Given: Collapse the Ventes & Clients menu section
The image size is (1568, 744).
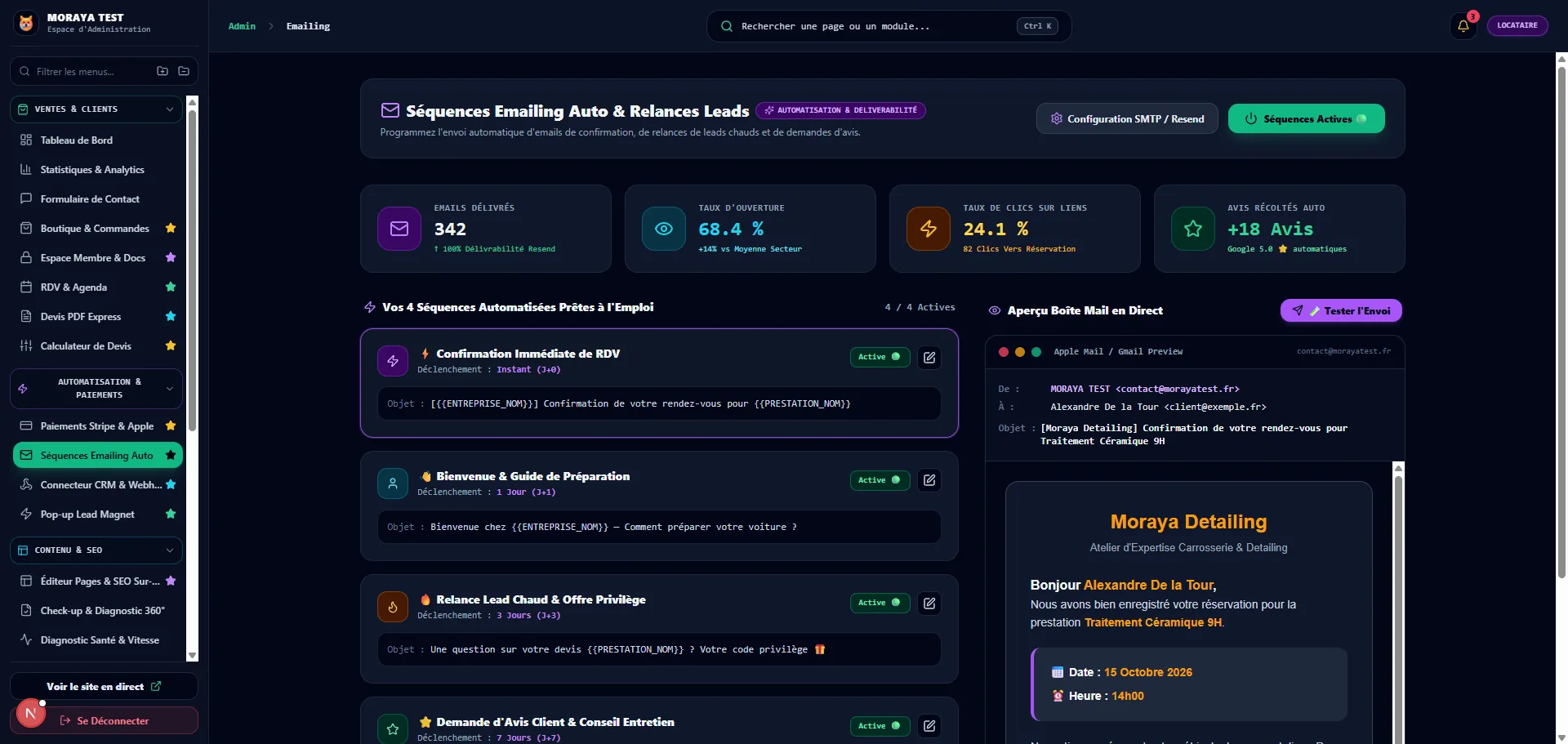Looking at the screenshot, I should pos(96,109).
